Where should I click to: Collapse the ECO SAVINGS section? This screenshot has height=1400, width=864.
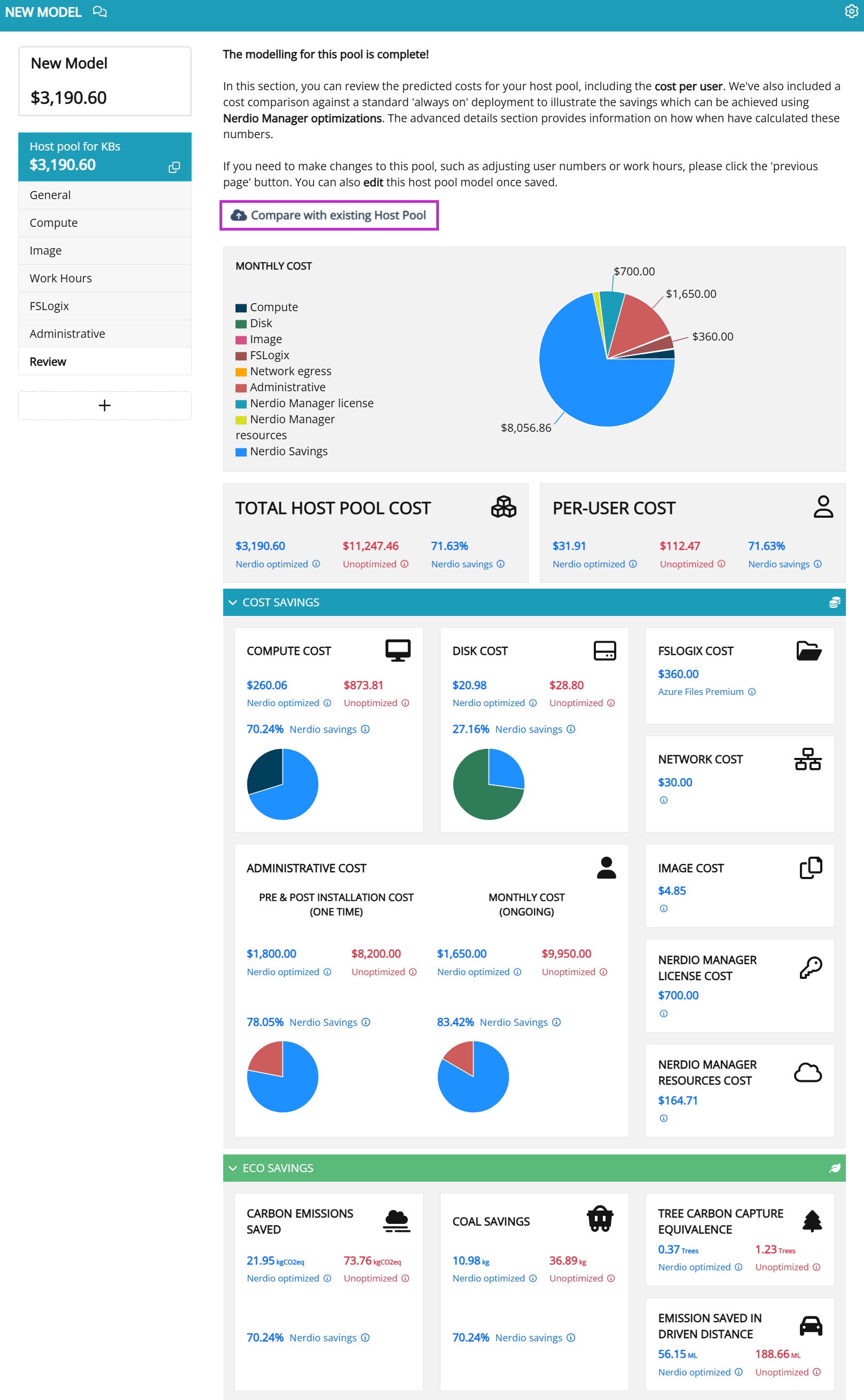coord(233,1167)
